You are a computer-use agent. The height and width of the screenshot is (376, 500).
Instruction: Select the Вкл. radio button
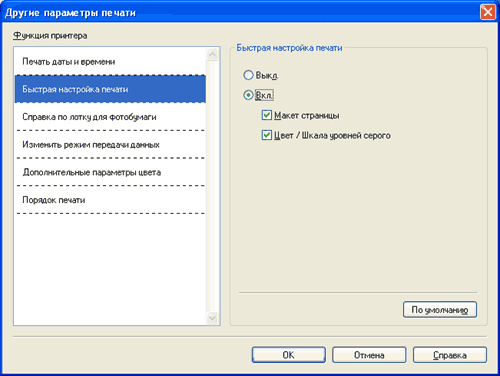[x=248, y=95]
